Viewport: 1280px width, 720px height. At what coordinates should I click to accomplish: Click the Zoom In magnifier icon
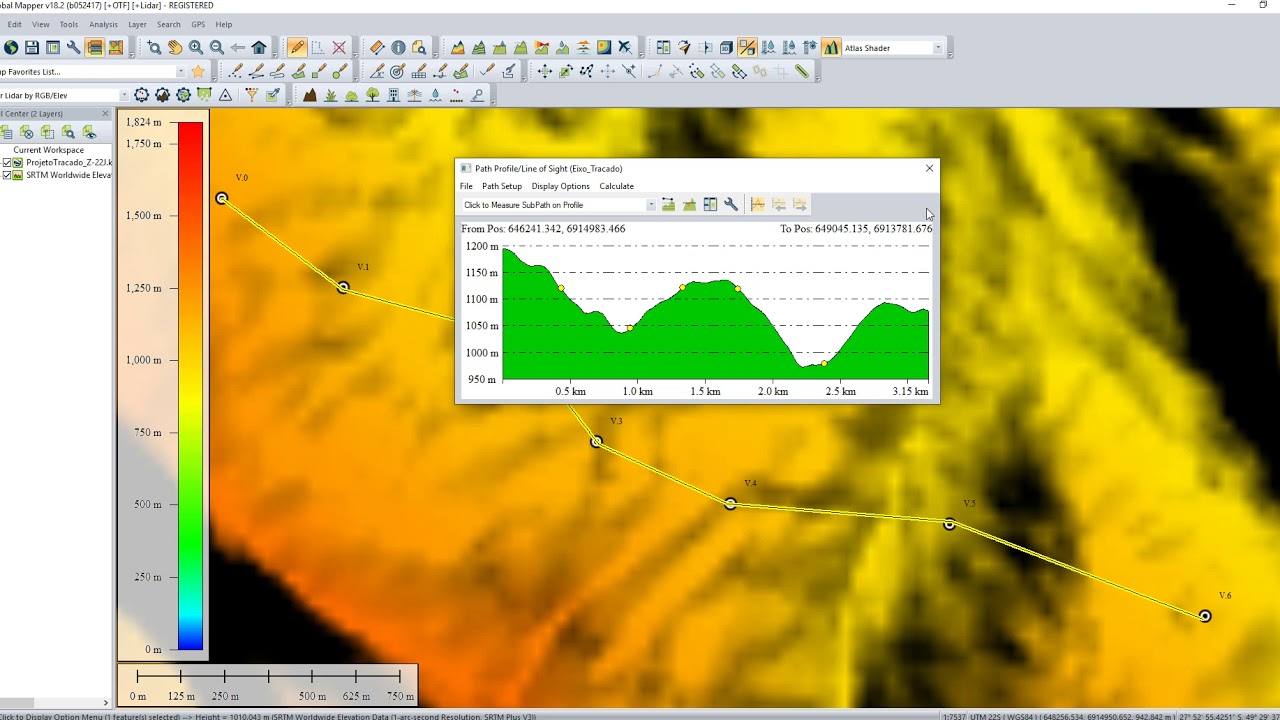196,47
